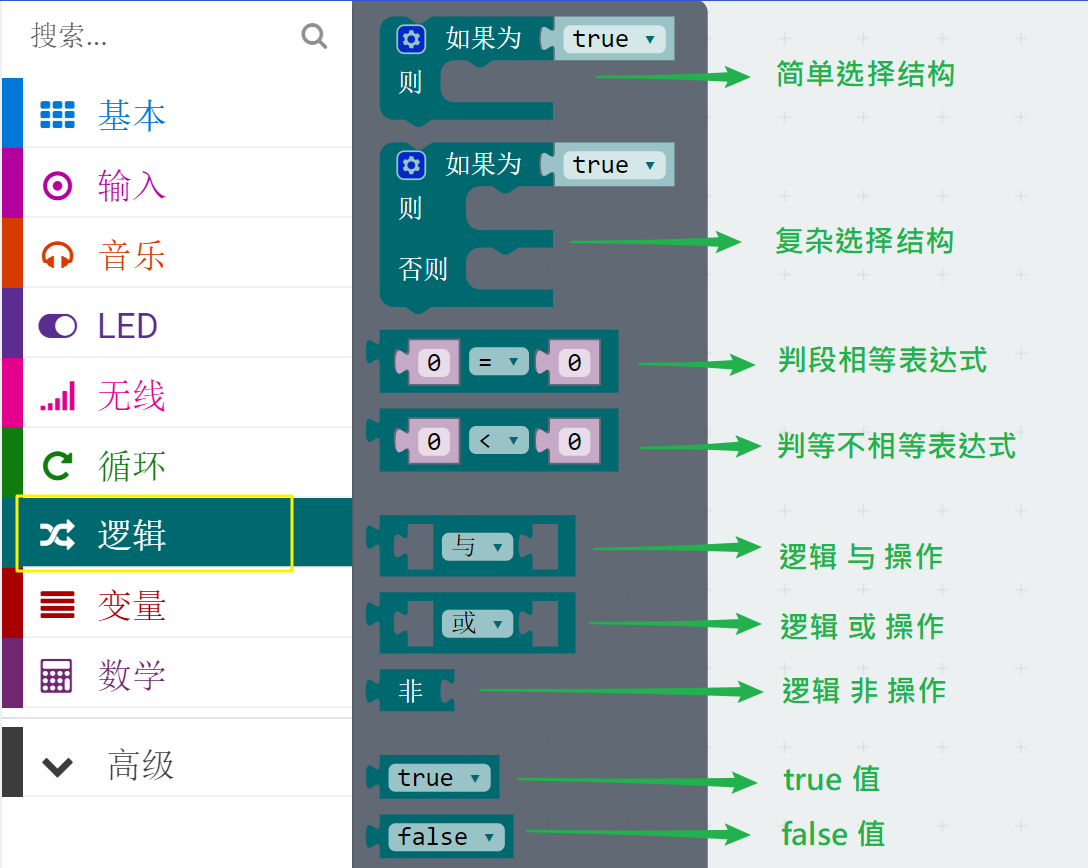Screen dimensions: 1088x868
Task: Click the 循环 loop arrow icon
Action: tap(58, 466)
